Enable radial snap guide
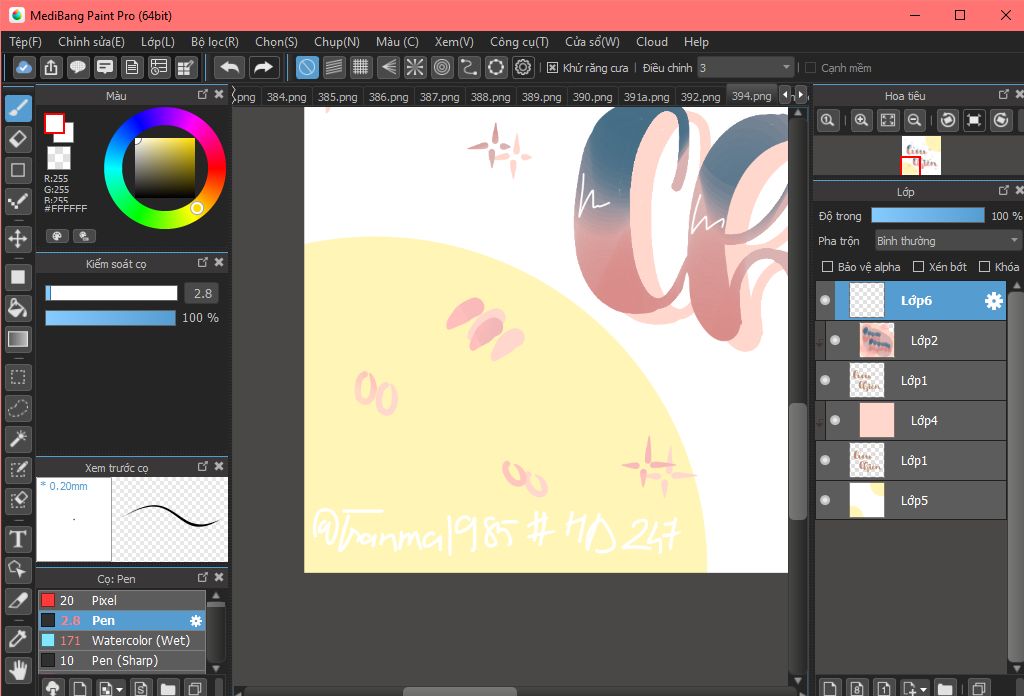This screenshot has height=696, width=1024. [415, 67]
